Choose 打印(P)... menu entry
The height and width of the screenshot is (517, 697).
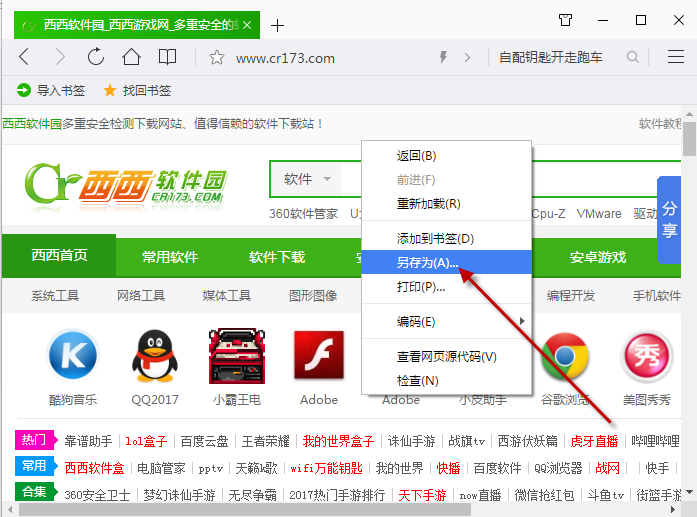coord(447,287)
